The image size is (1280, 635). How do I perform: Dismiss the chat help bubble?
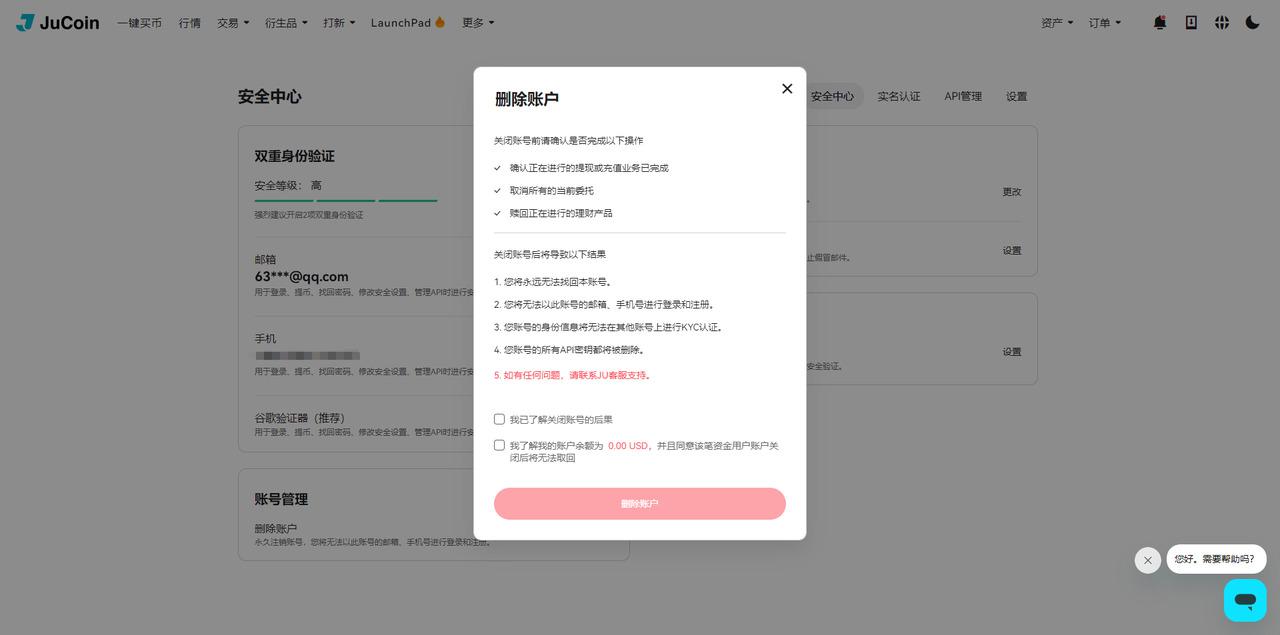[x=1148, y=560]
